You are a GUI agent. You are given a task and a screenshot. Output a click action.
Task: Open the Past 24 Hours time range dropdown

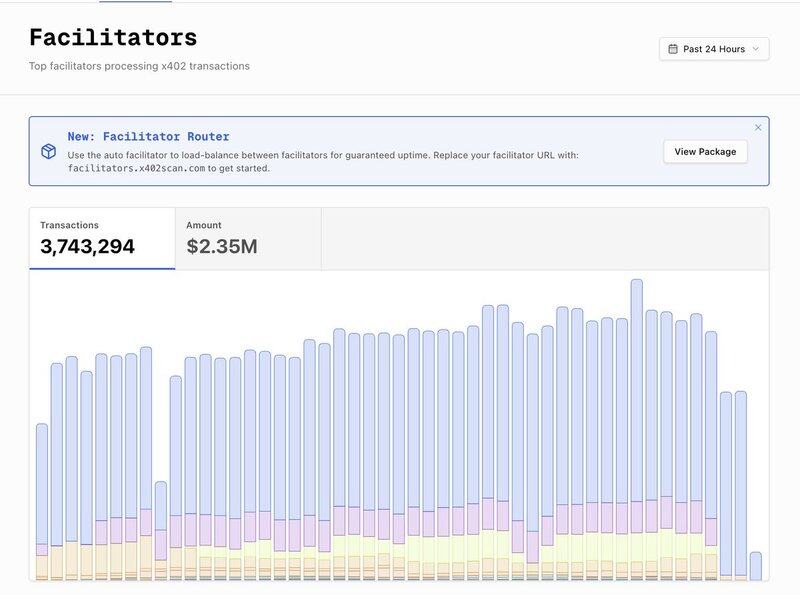[x=713, y=49]
